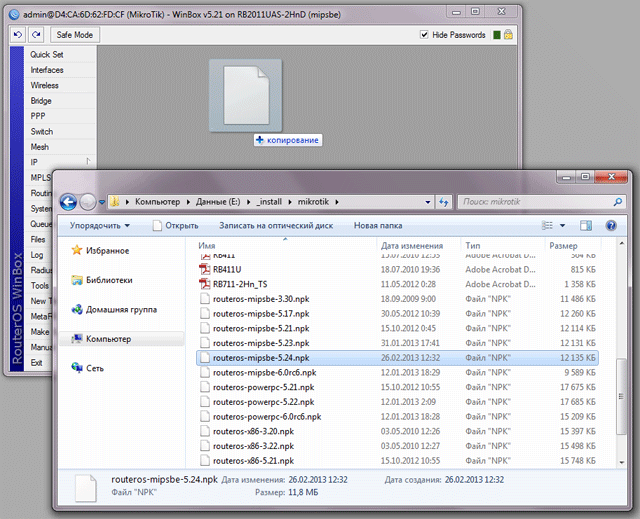Viewport: 640px width, 519px height.
Task: Select file routeros-mipsbe-5.17.npk
Action: click(x=261, y=314)
